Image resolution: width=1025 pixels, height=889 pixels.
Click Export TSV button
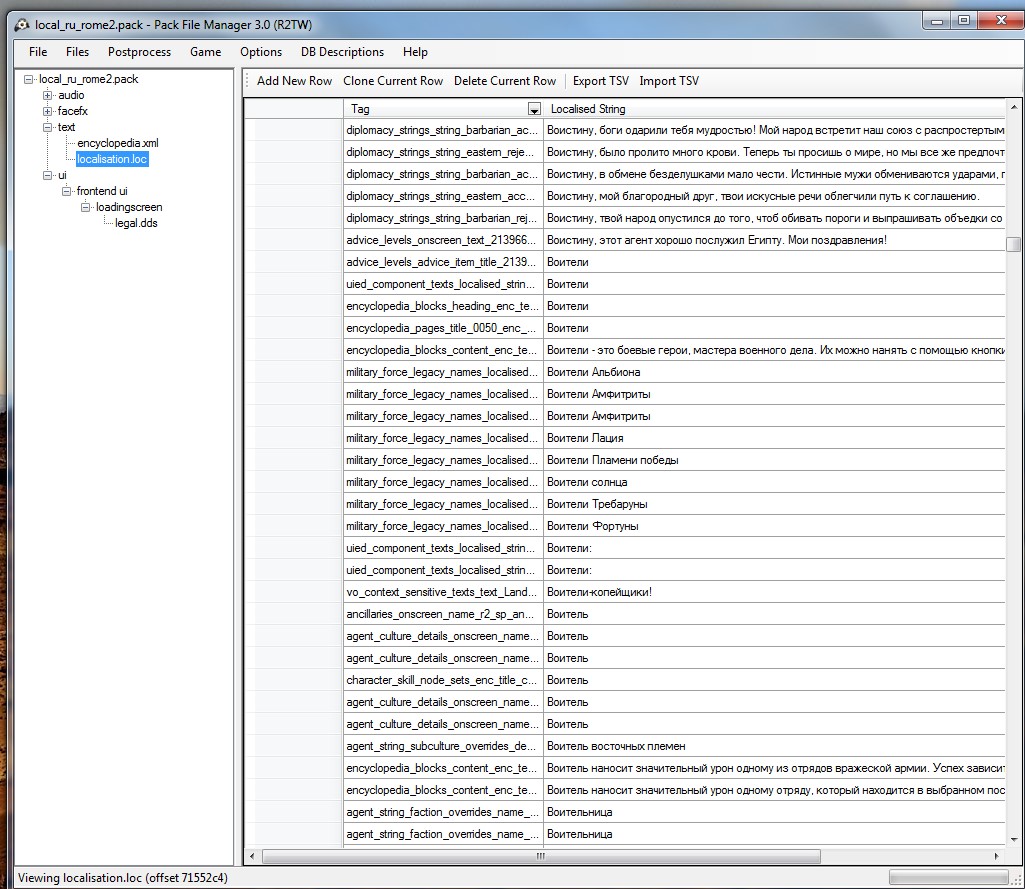[x=601, y=81]
